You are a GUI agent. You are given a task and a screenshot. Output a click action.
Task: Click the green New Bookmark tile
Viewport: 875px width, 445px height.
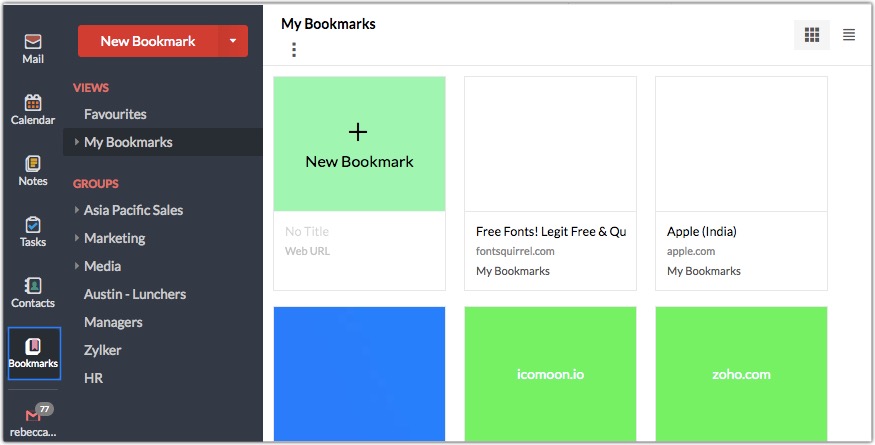359,144
